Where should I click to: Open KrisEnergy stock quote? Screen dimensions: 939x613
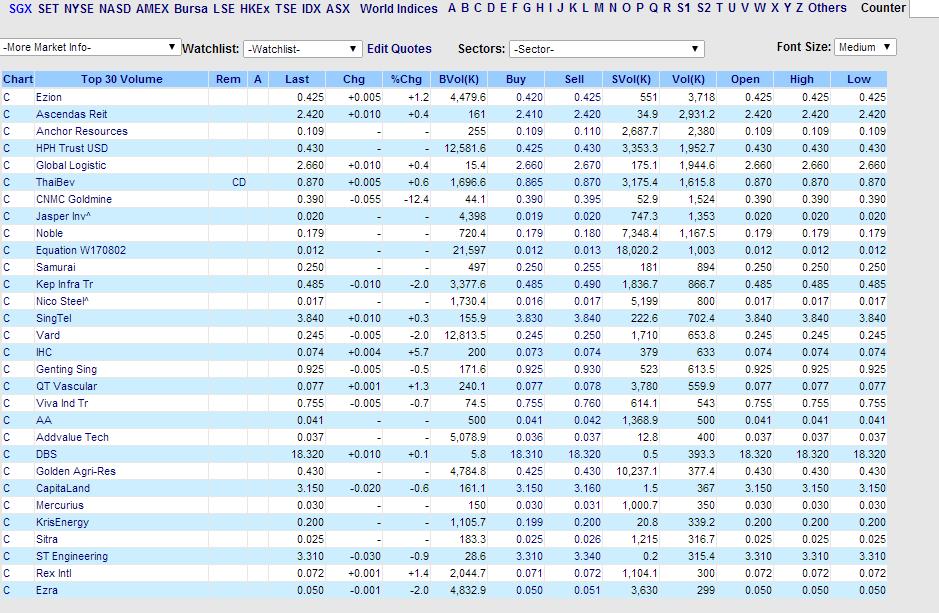(x=62, y=522)
